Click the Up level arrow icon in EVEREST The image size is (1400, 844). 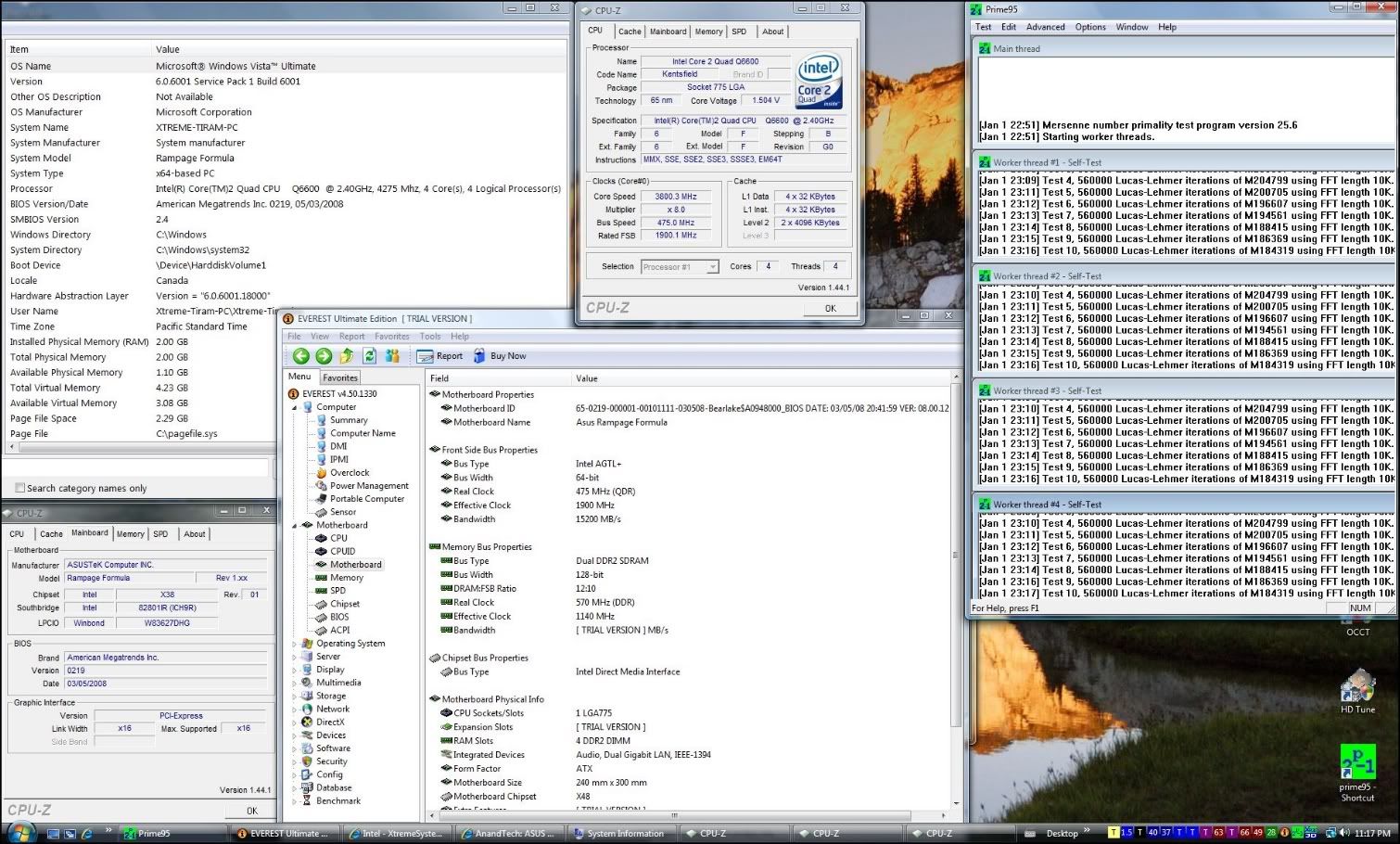347,356
